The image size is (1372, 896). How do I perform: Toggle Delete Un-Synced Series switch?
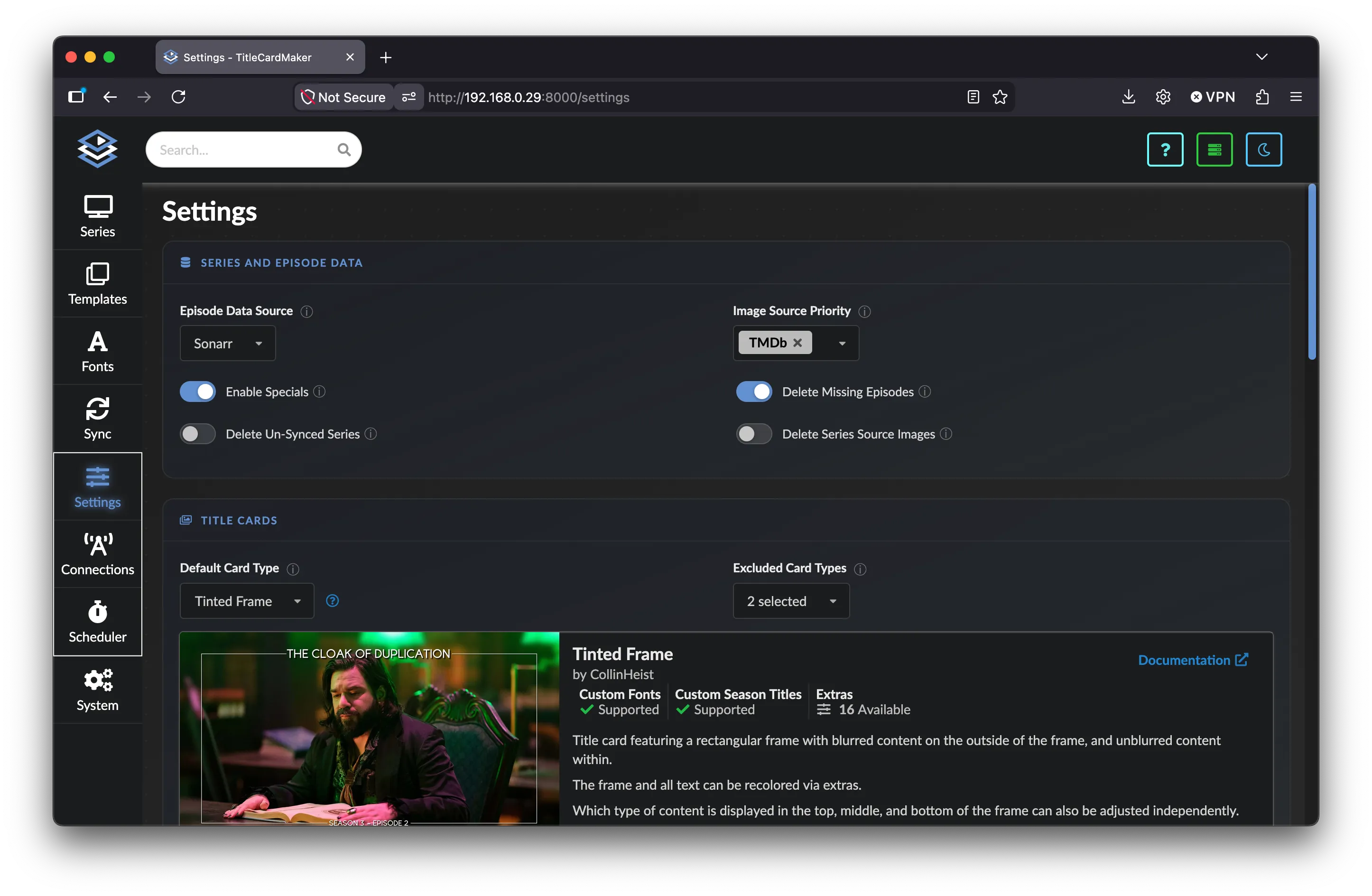coord(198,434)
